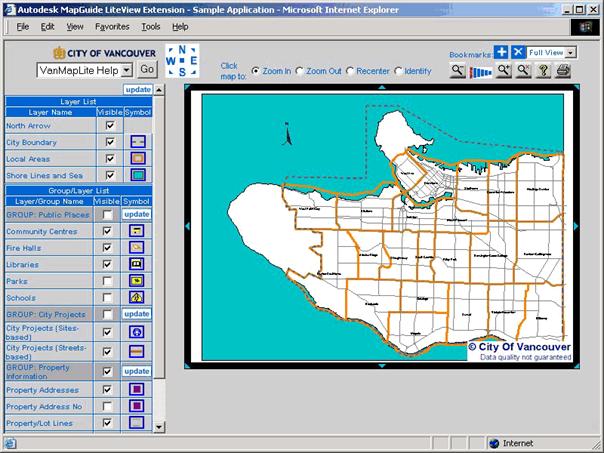The image size is (604, 453).
Task: Click the delete bookmark X icon
Action: 517,52
